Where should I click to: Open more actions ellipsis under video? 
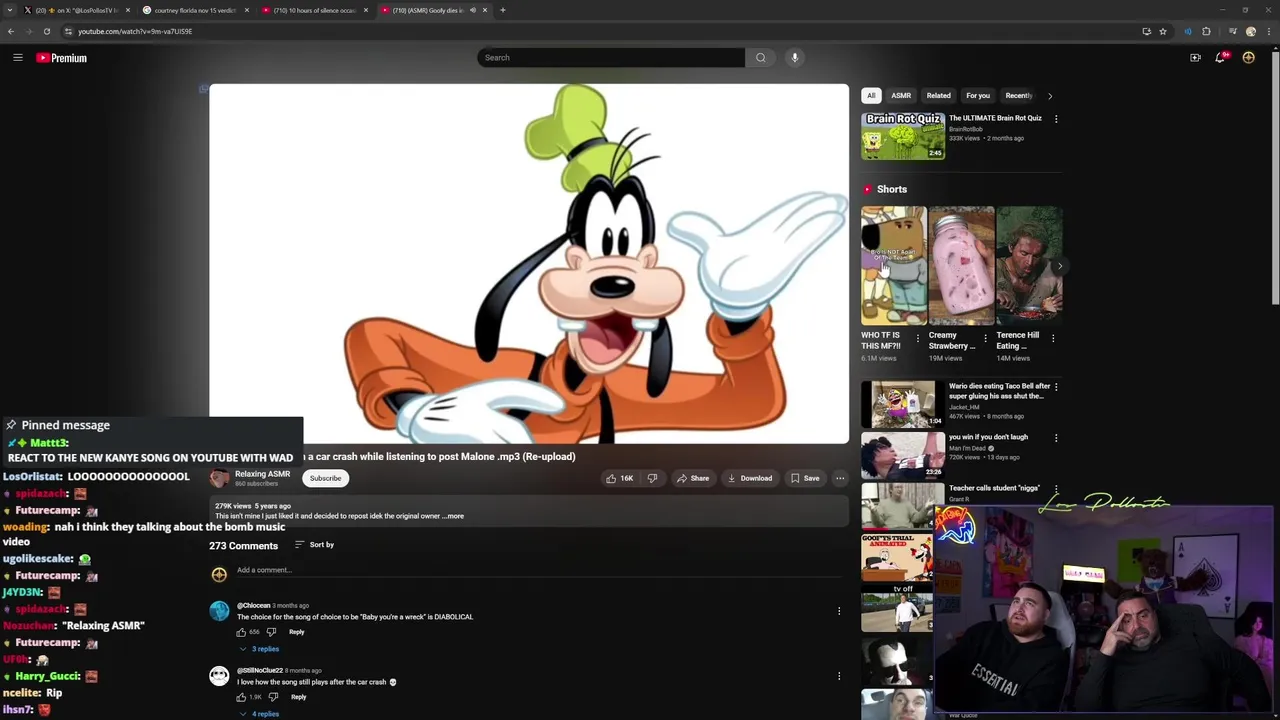tap(840, 478)
